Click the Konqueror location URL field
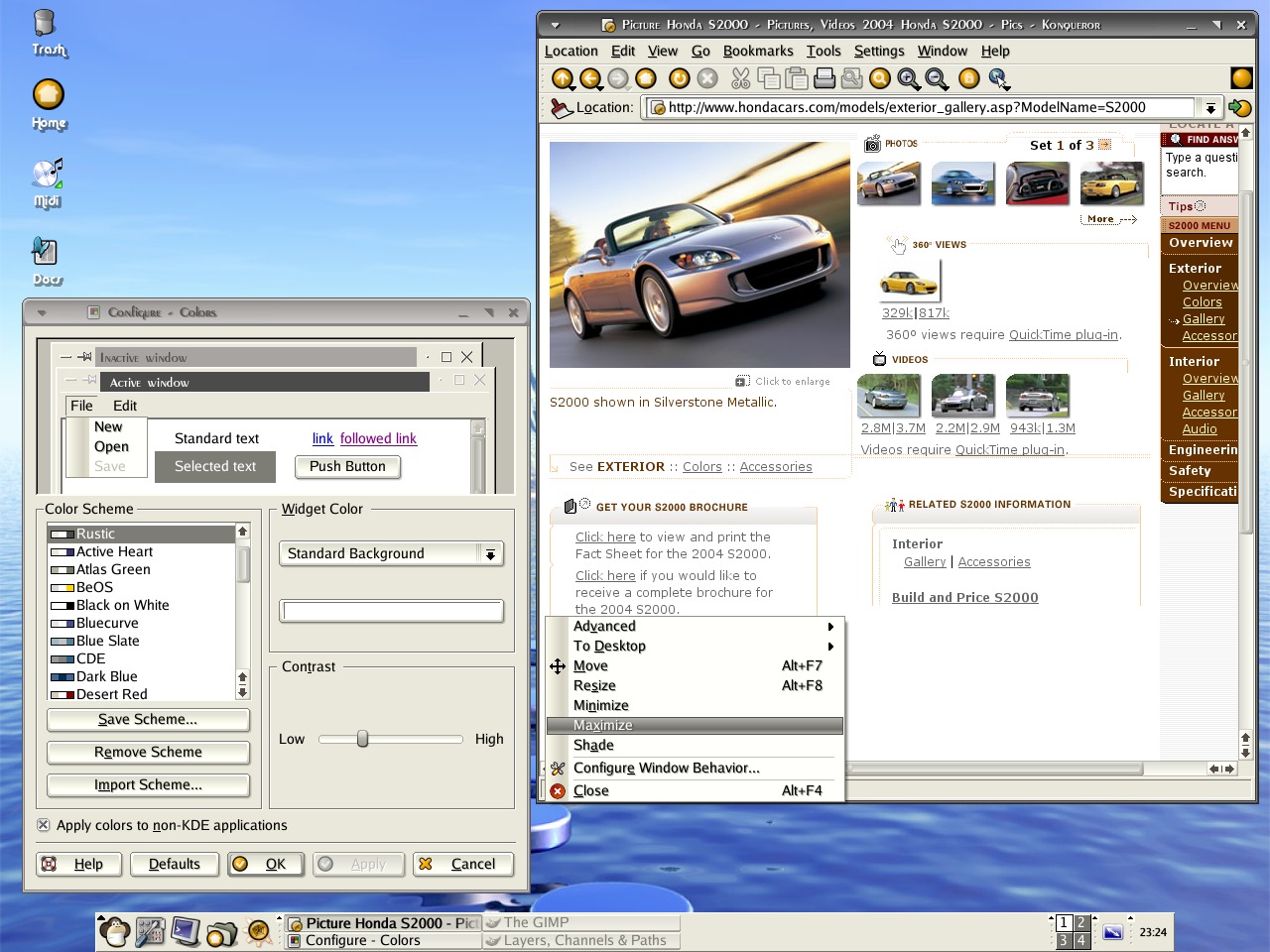This screenshot has height=952, width=1270. [921, 107]
